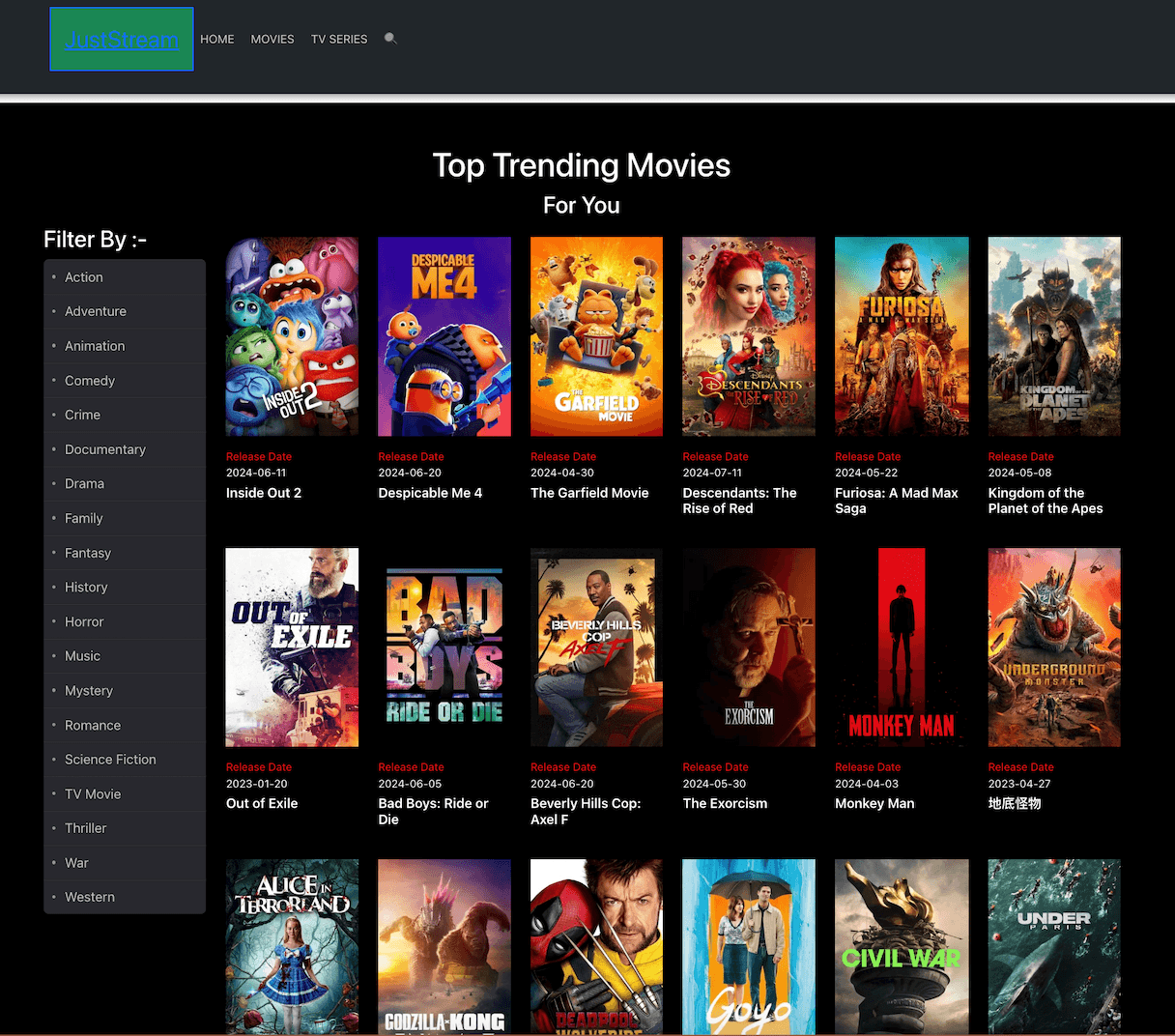Screen dimensions: 1175x1036
Task: Choose the TV Movie genre filter
Action: point(125,793)
